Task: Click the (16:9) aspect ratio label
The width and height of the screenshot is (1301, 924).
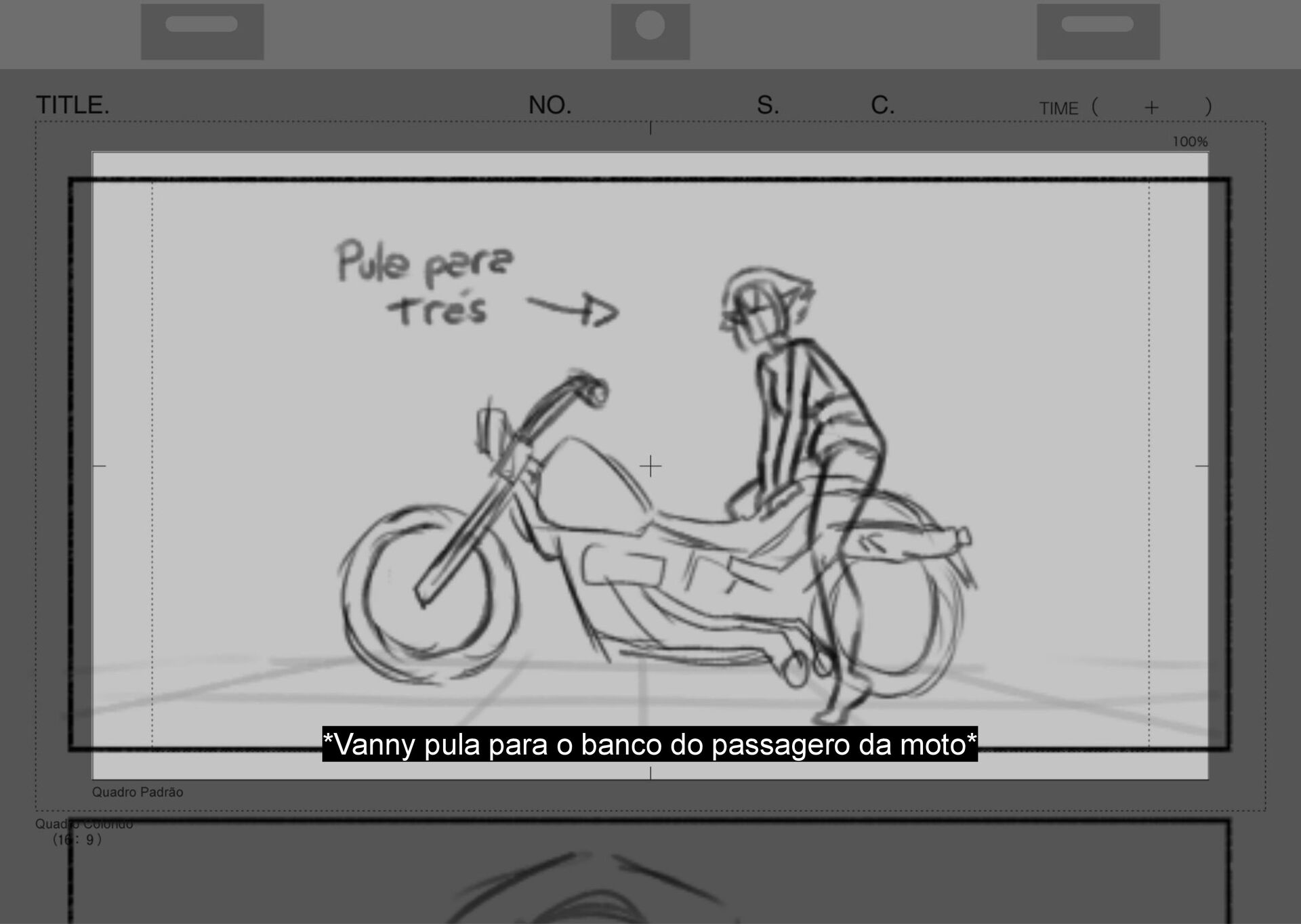Action: click(x=78, y=839)
